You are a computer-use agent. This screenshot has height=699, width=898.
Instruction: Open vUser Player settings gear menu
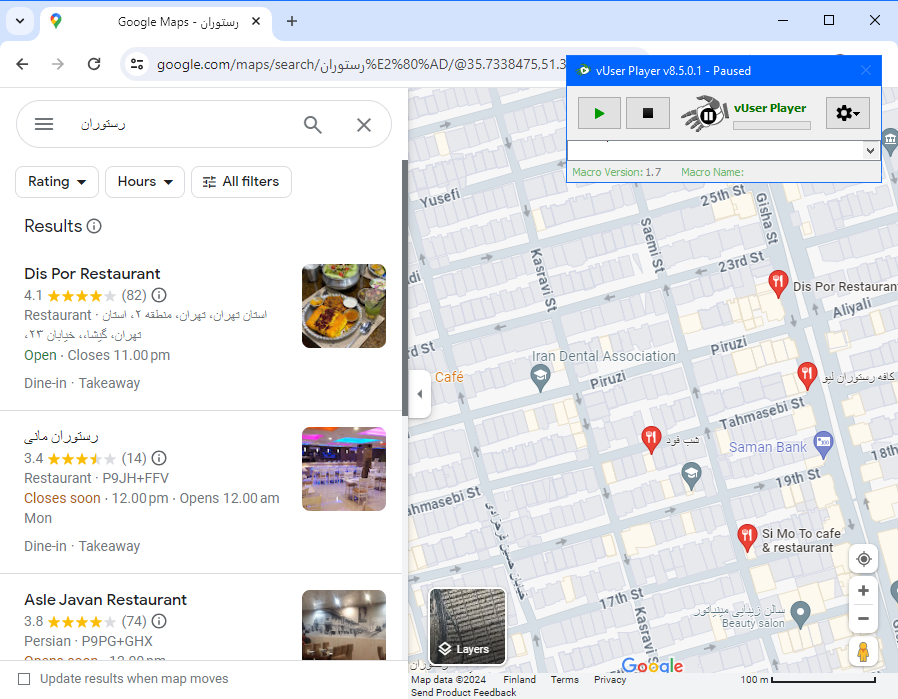point(848,113)
